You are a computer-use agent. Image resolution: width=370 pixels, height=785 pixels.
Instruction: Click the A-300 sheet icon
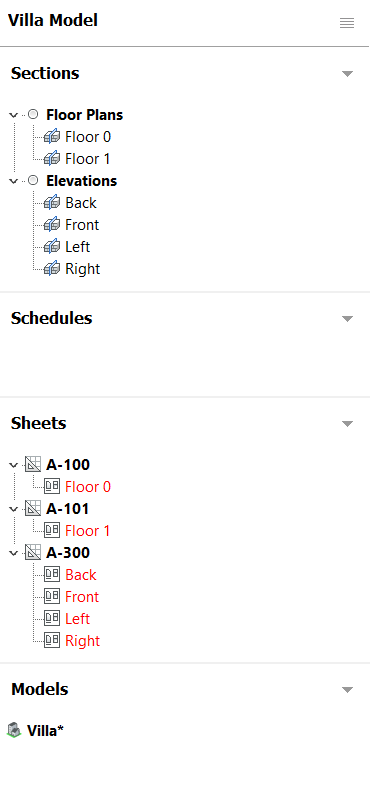[x=33, y=553]
